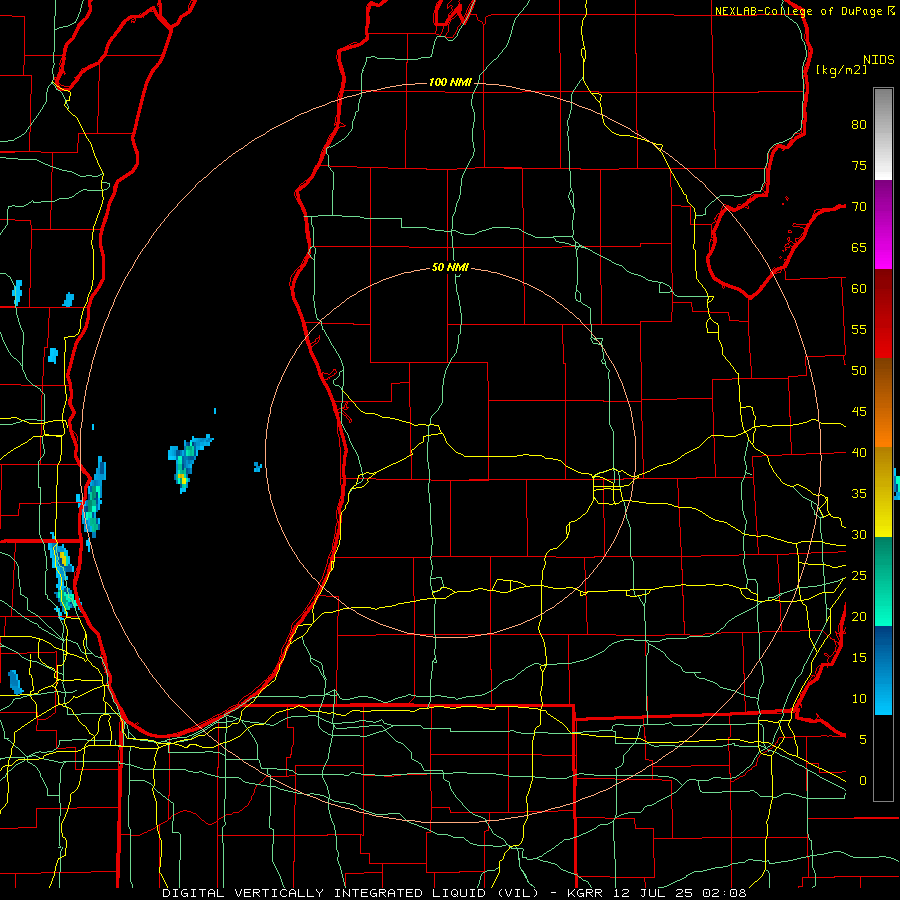Click the 75 value on the VIL scale

[x=859, y=166]
